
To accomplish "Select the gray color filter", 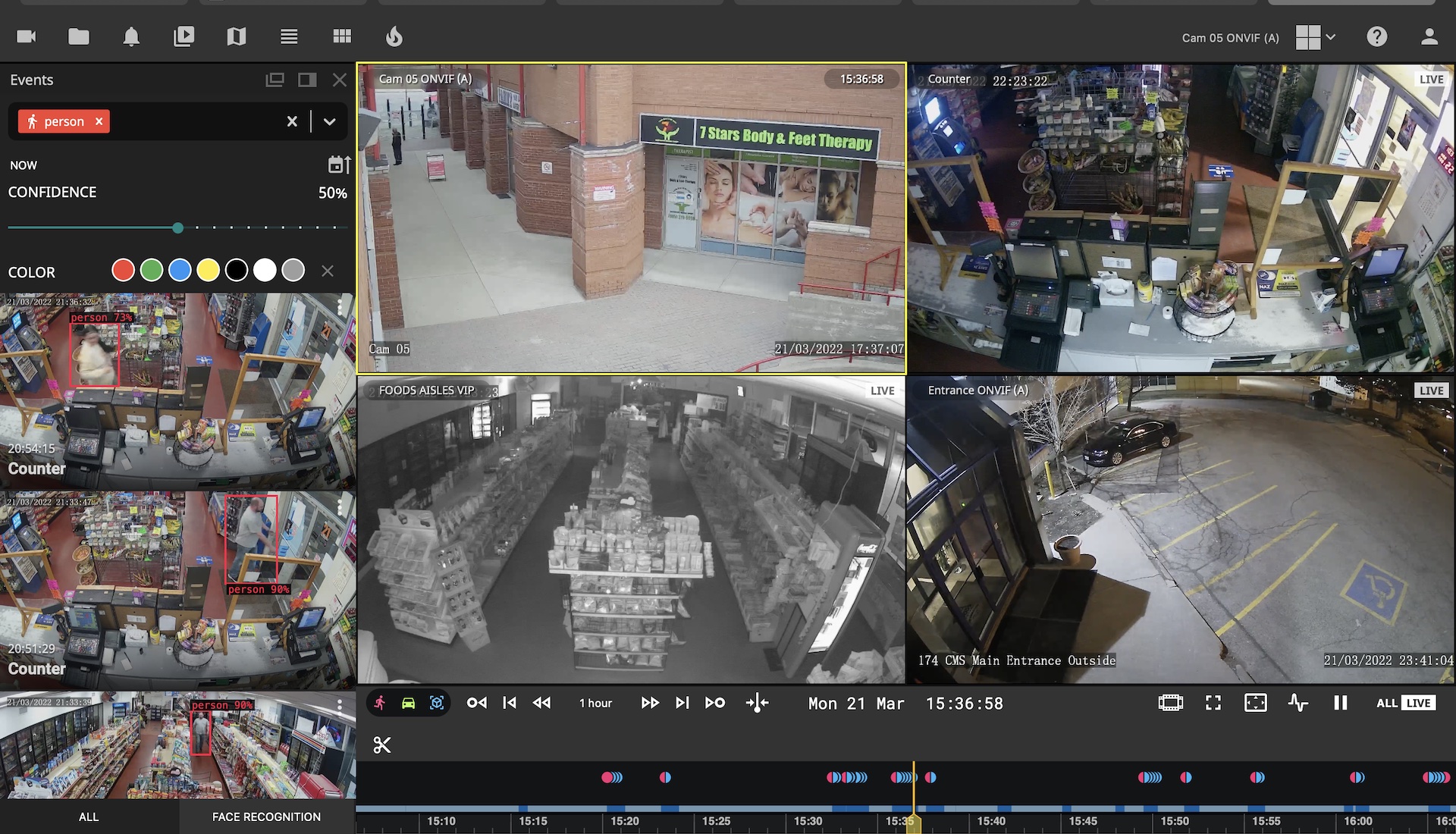I will coord(293,270).
